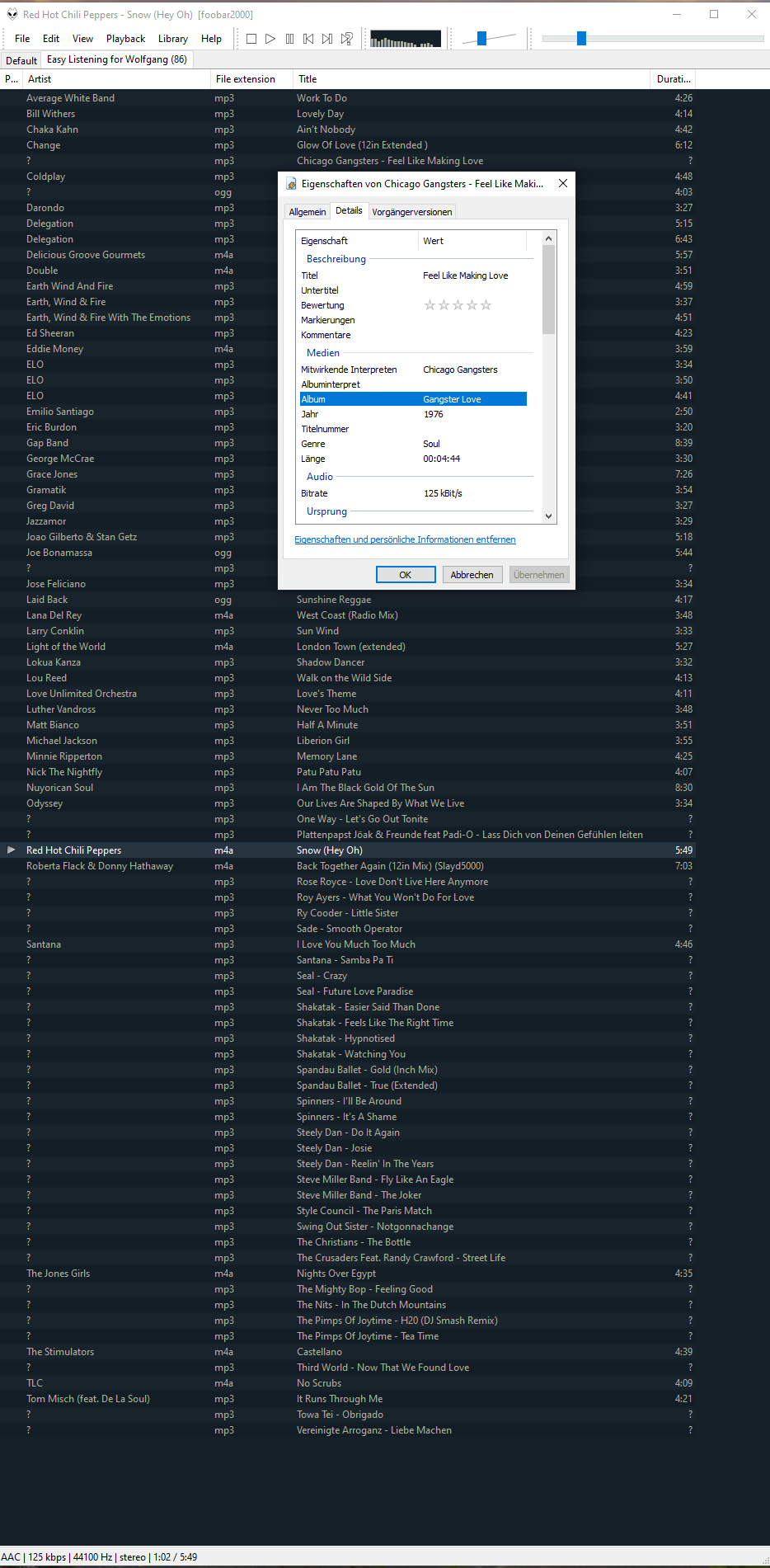
Task: Select the Chaka Kahn Ain't Nobody row
Action: tap(348, 129)
